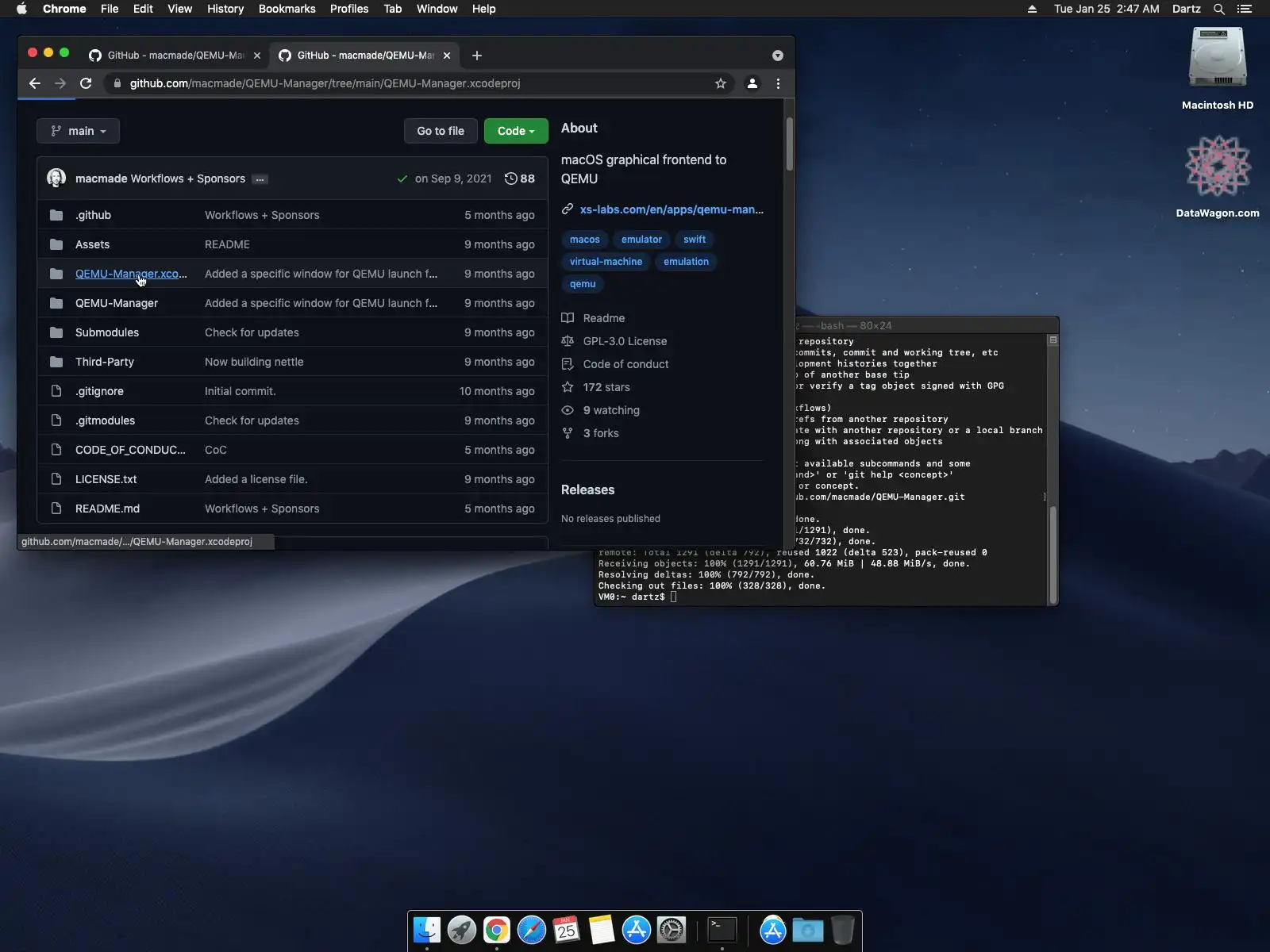
Task: Open a new Chrome tab
Action: click(477, 56)
